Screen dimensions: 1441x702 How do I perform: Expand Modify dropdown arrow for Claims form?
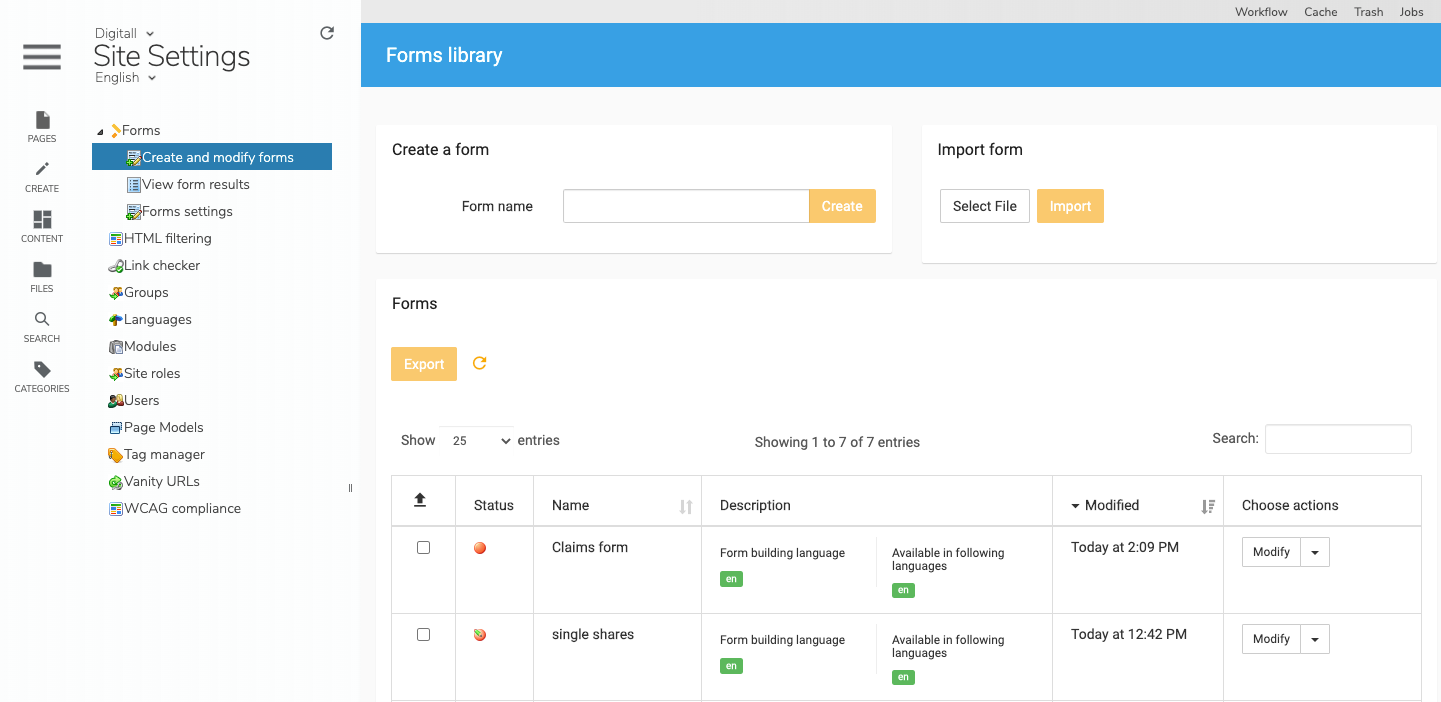click(x=1315, y=552)
